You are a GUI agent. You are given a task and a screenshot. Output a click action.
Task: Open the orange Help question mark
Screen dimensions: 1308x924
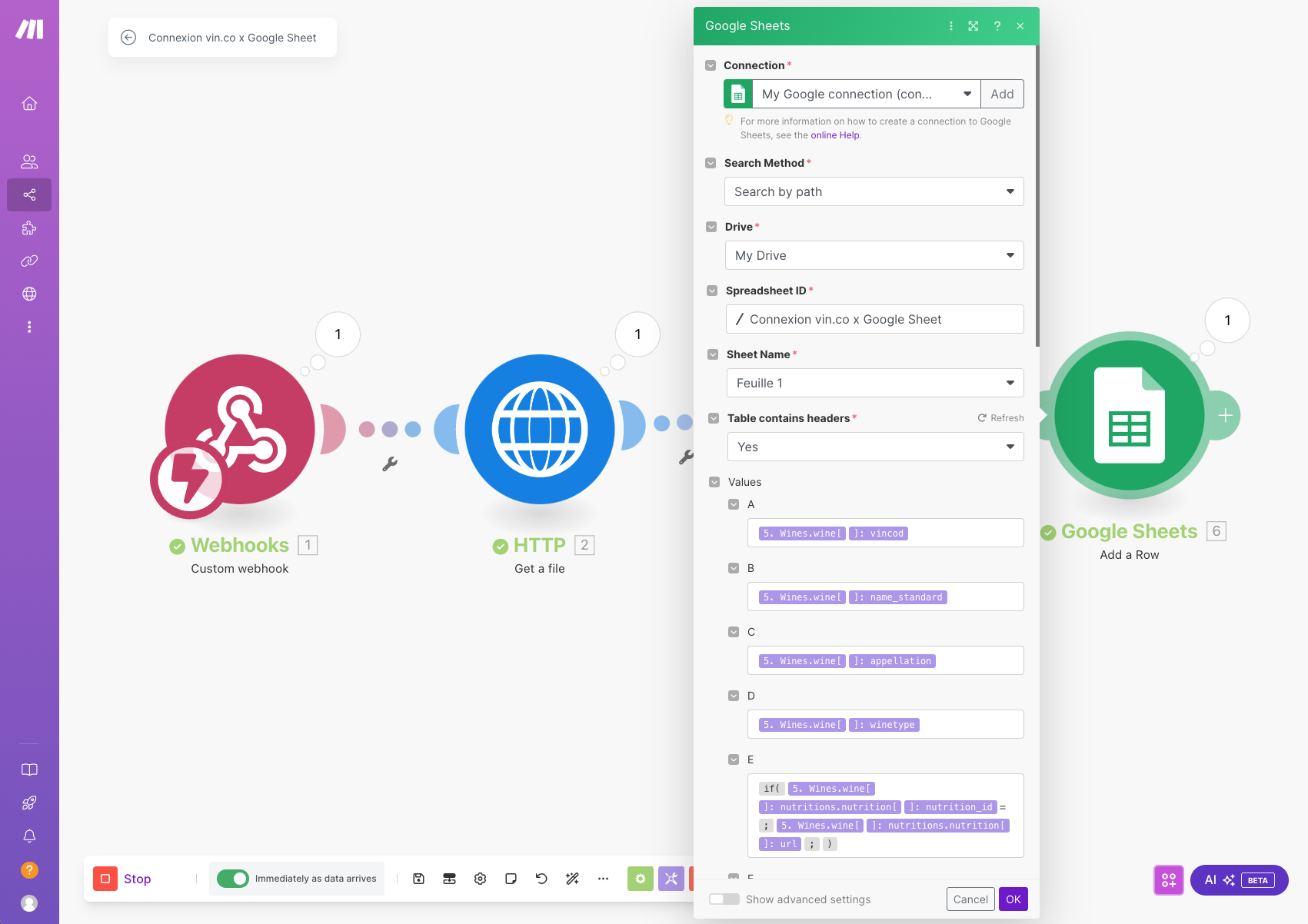click(29, 870)
